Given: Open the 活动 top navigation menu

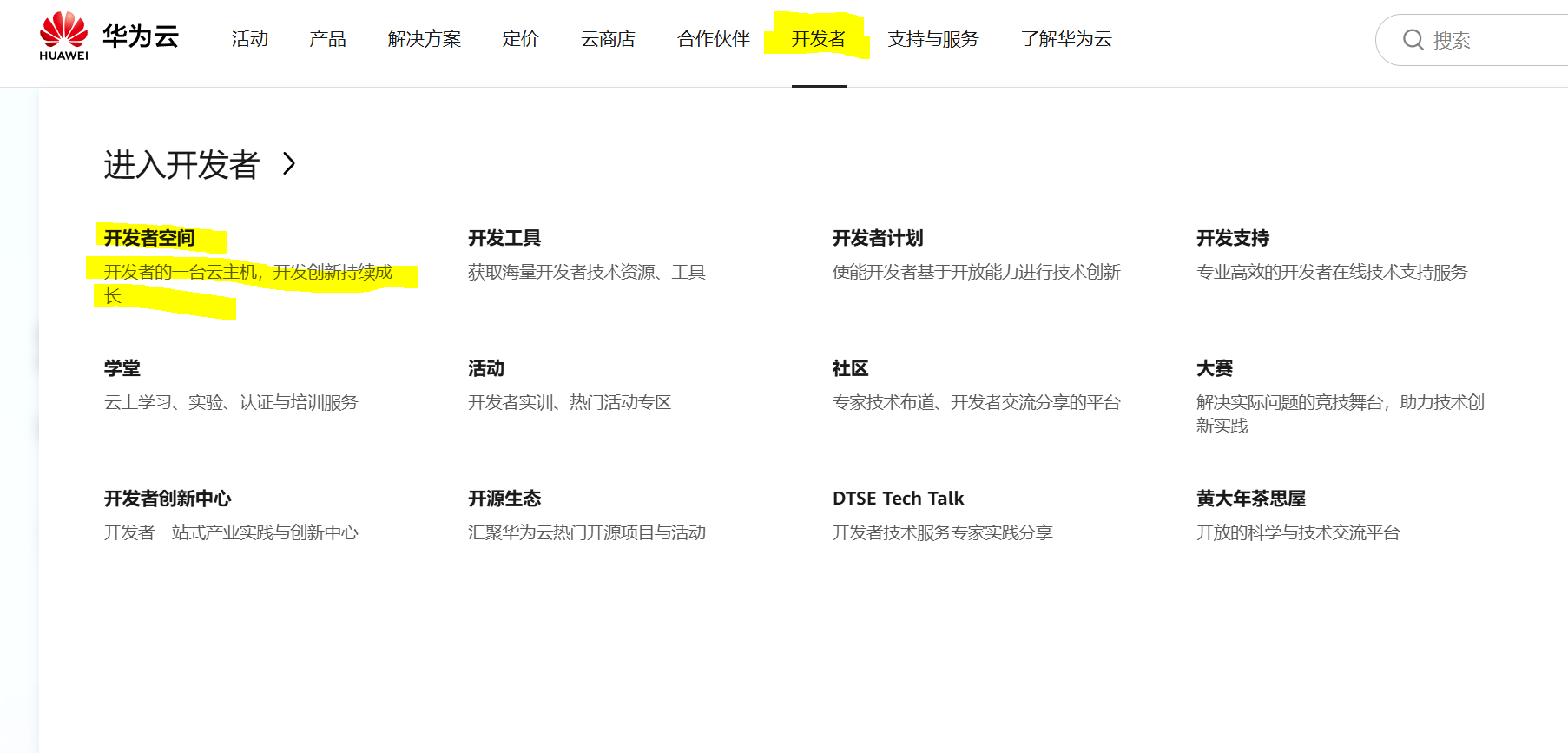Looking at the screenshot, I should pos(249,39).
